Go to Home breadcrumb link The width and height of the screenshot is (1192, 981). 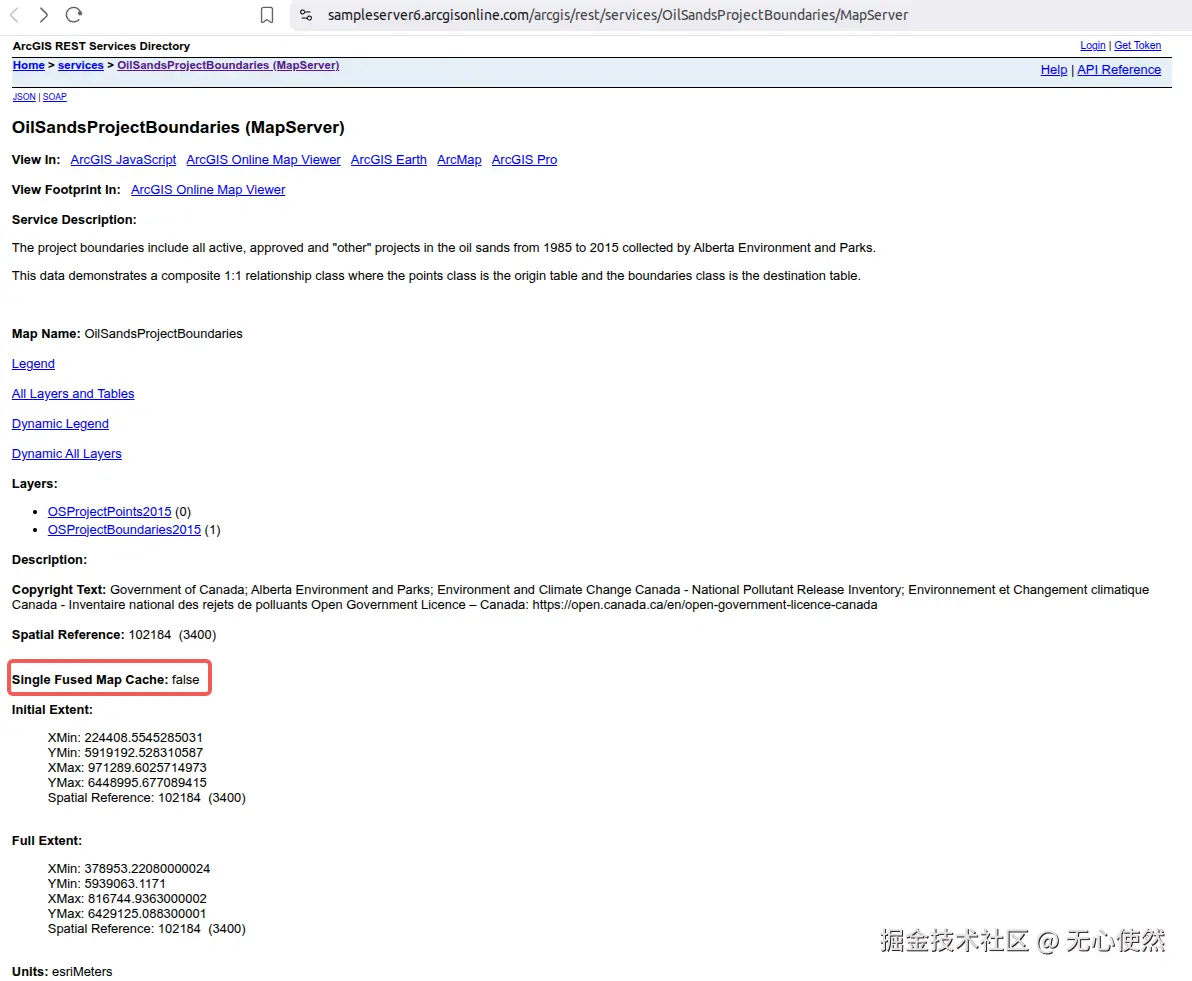[x=29, y=65]
